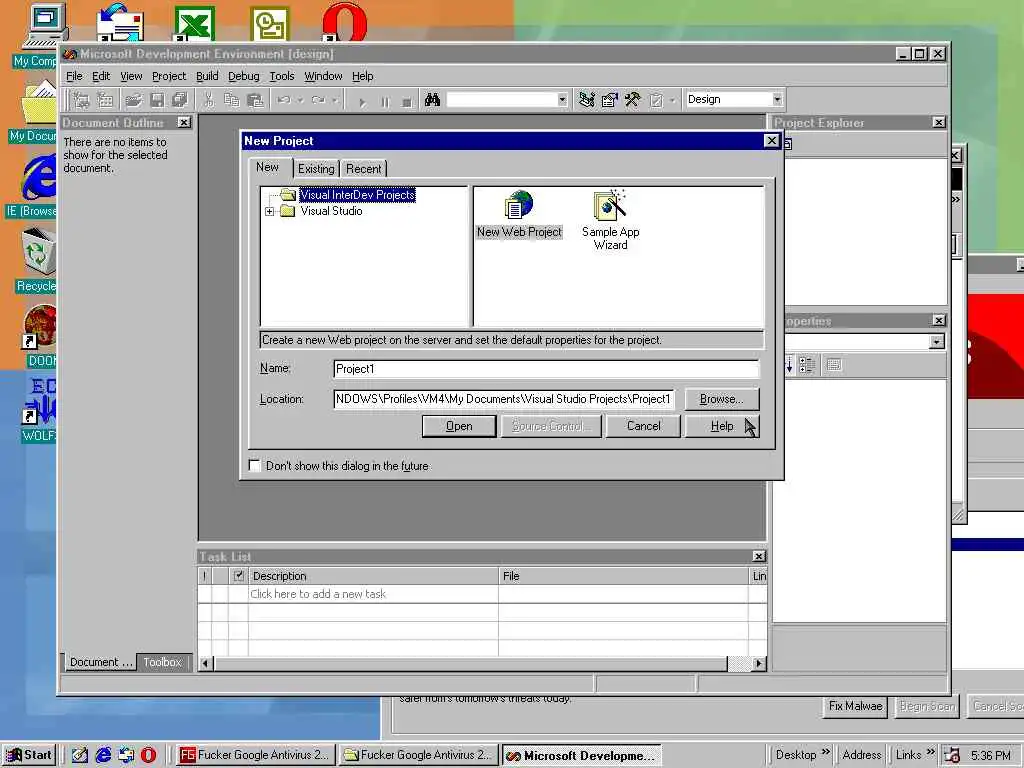Click Task List scrollbar right arrow
Screen dimensions: 1024x768
758,663
